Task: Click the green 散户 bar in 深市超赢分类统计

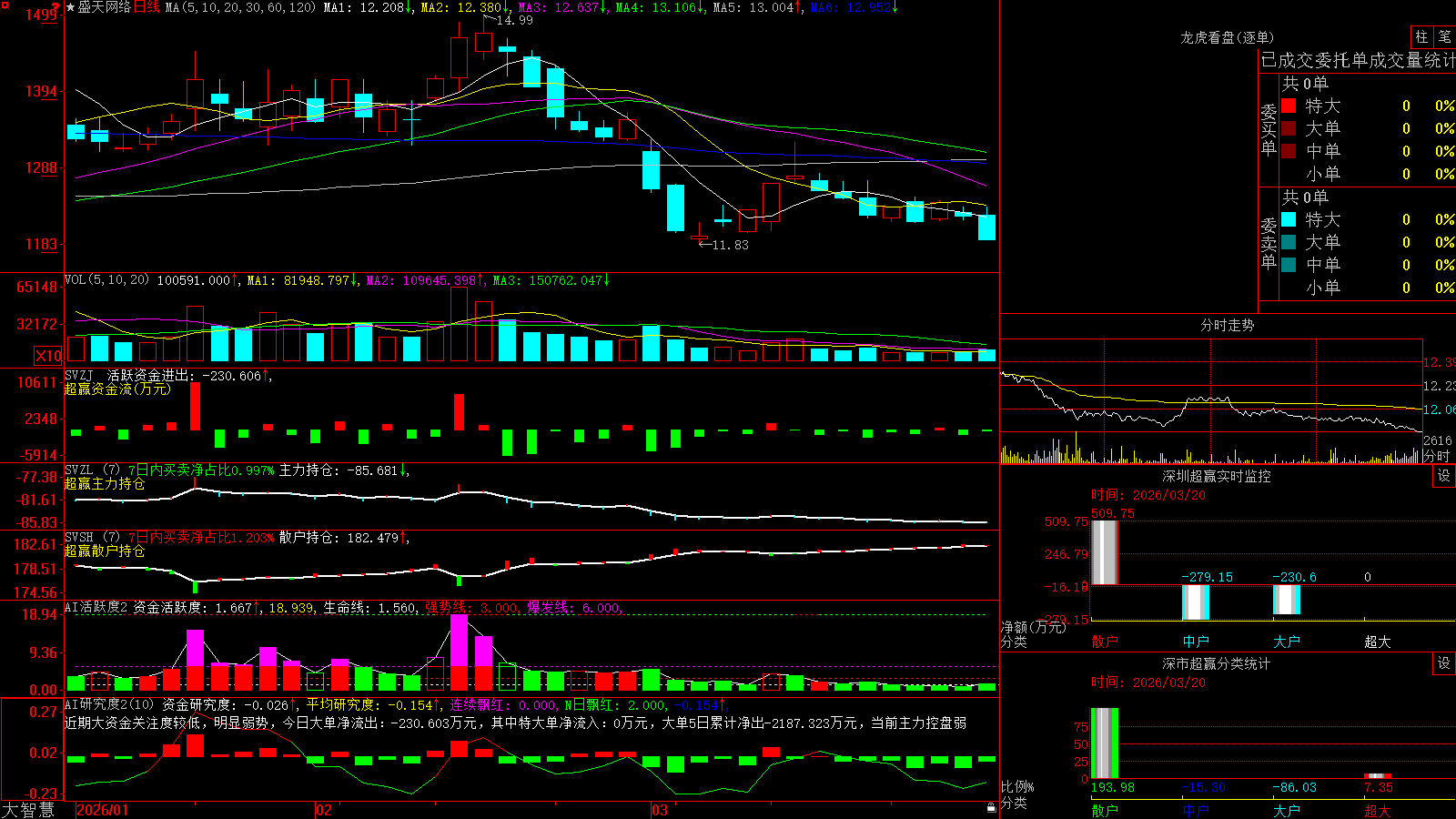Action: 1105,743
